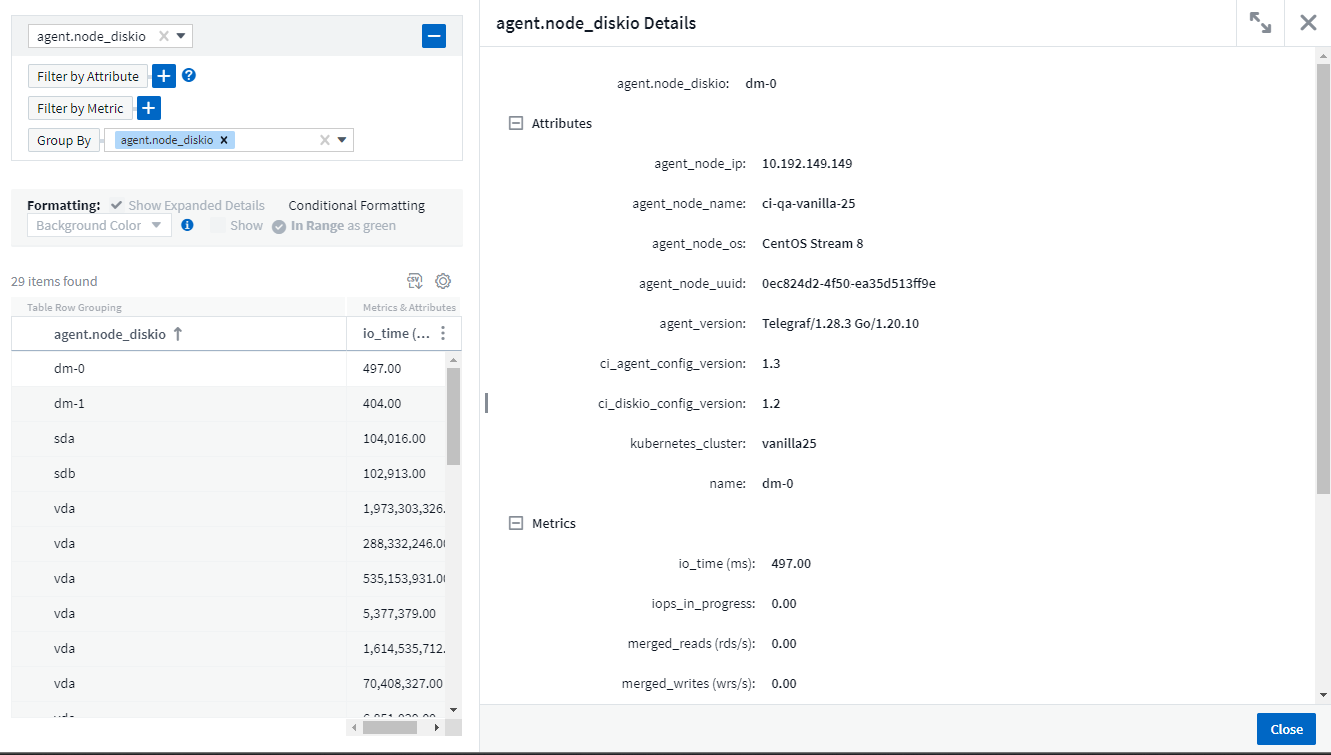Collapse the Attributes section
1331x755 pixels.
click(x=516, y=124)
